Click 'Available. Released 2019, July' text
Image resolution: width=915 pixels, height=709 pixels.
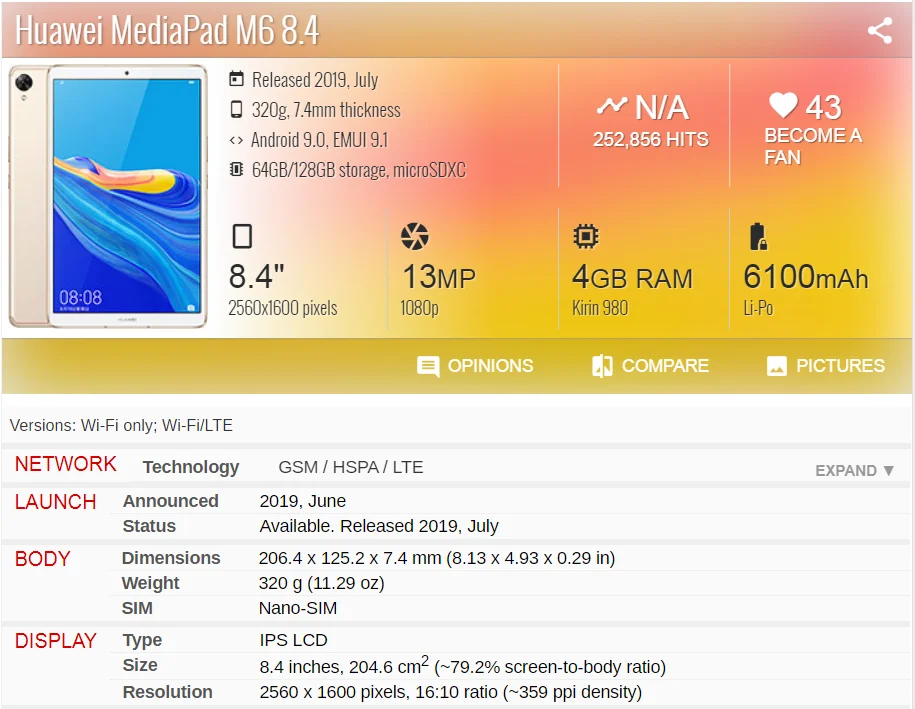point(379,526)
